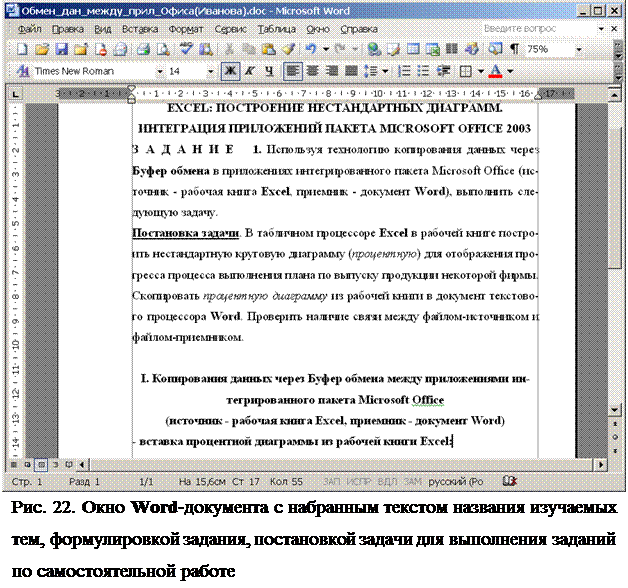Apply a numbered list
The width and height of the screenshot is (628, 588).
(x=404, y=71)
